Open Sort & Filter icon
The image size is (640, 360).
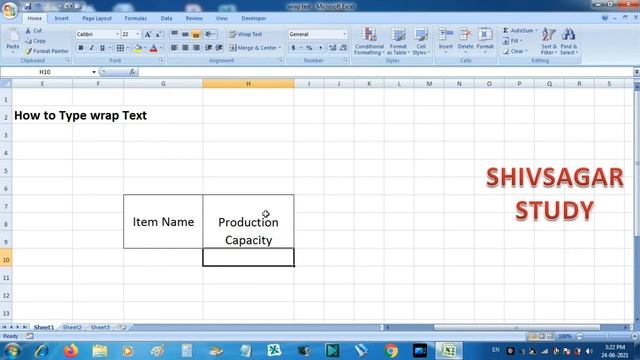(549, 34)
